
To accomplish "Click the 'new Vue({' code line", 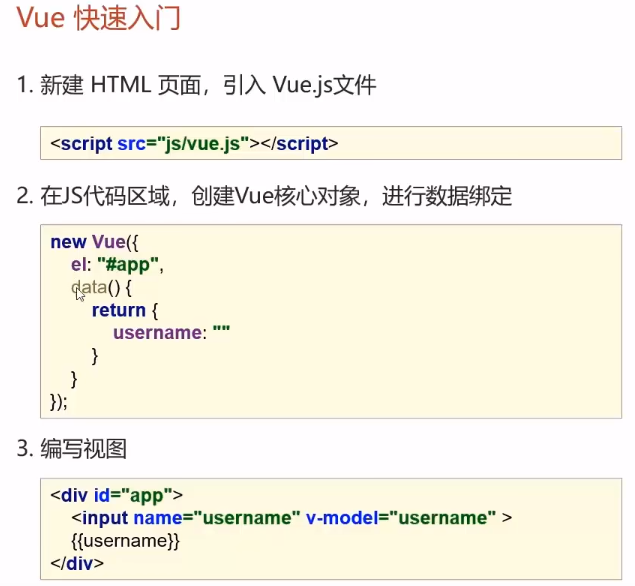I will click(x=94, y=242).
